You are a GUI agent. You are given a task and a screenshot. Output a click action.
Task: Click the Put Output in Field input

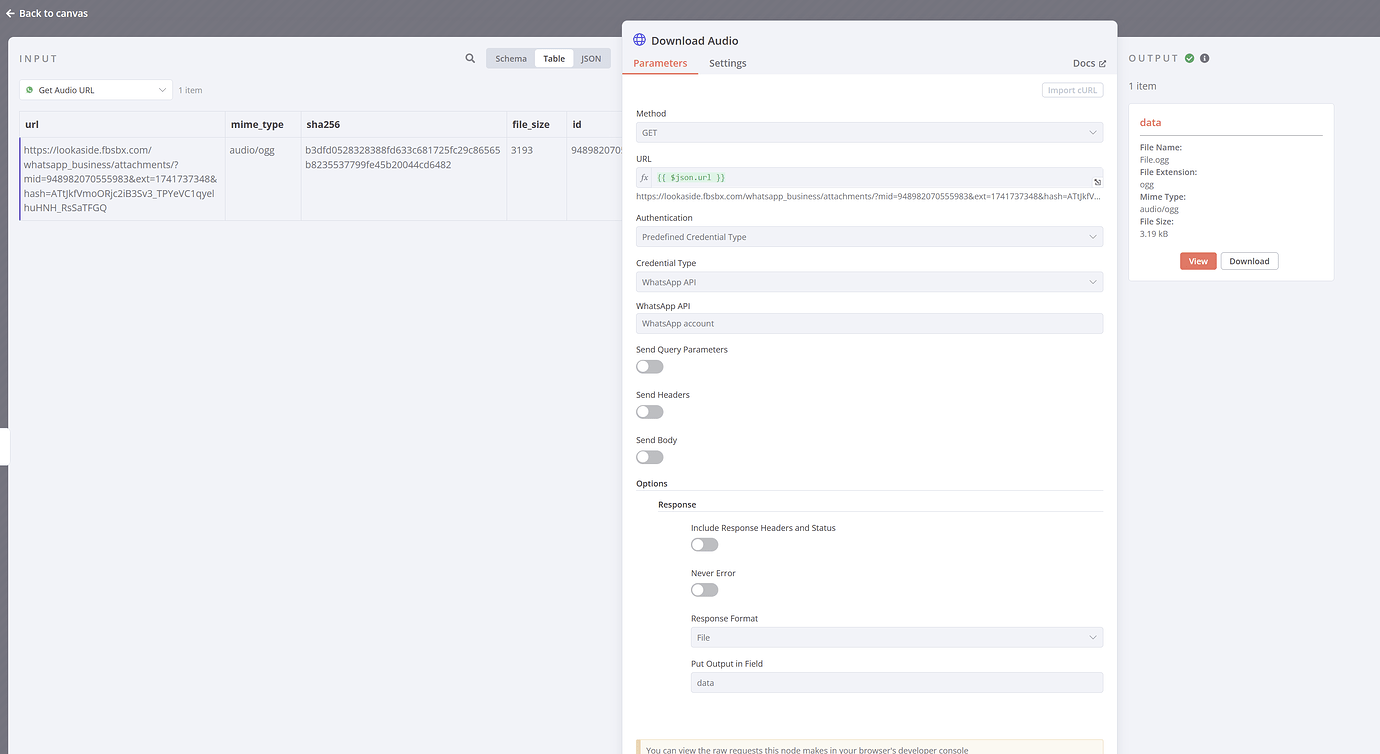click(x=896, y=683)
